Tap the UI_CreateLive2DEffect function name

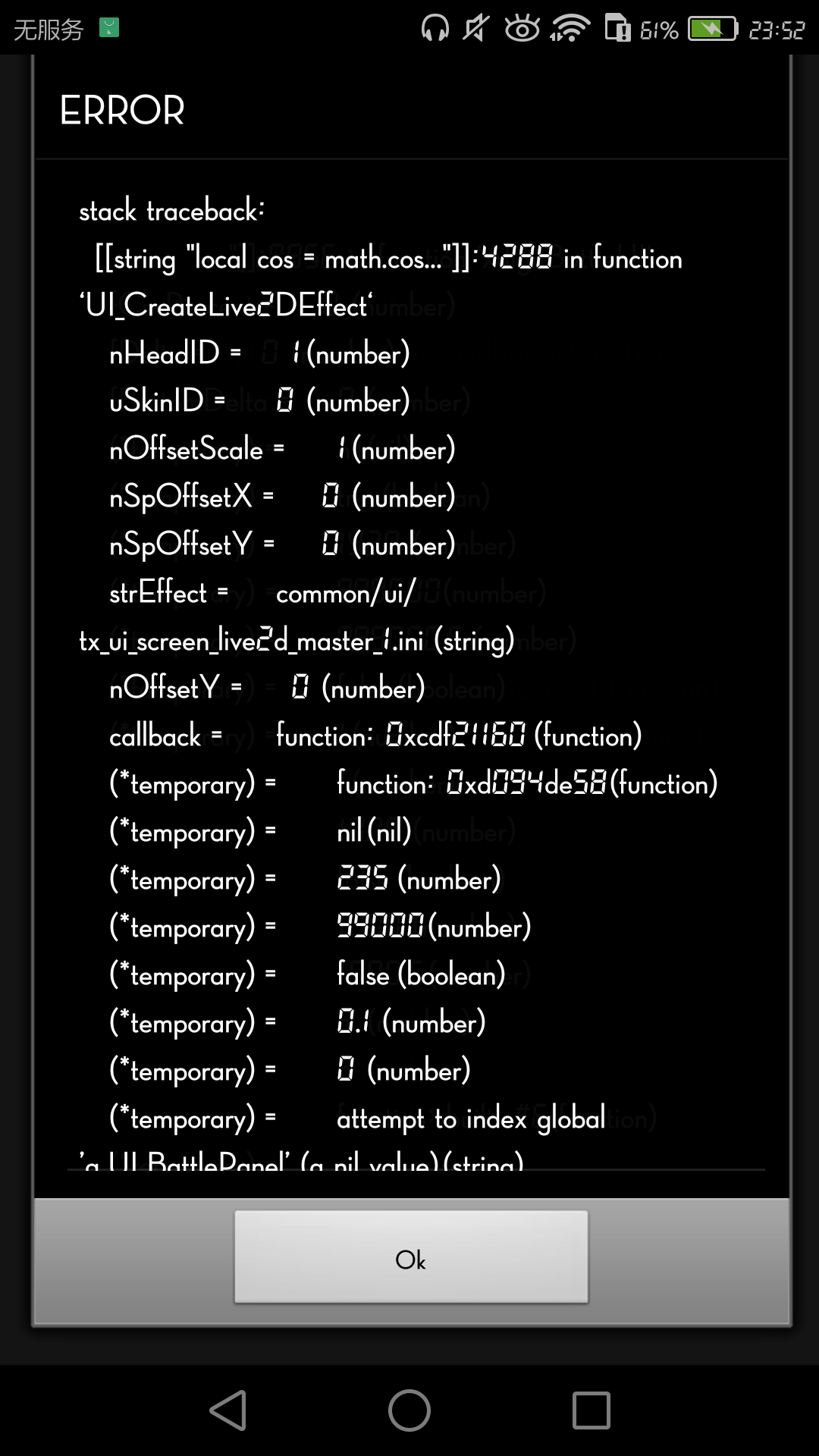click(227, 306)
